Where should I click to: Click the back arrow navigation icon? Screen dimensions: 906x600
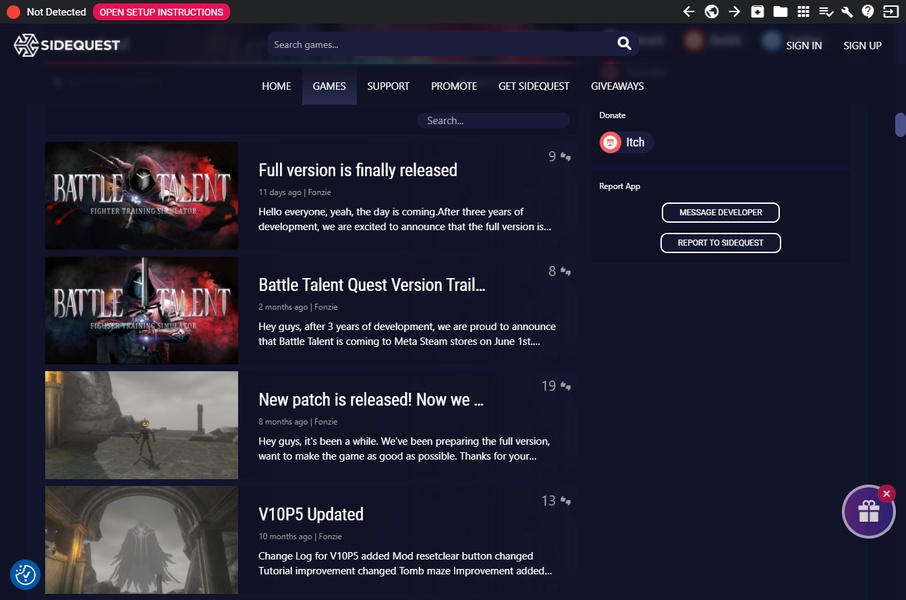[x=688, y=12]
